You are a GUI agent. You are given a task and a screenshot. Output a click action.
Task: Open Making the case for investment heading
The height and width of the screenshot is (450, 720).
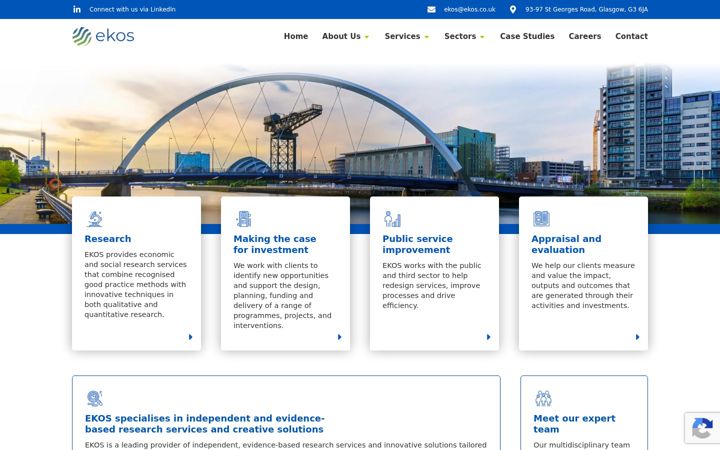pos(275,244)
